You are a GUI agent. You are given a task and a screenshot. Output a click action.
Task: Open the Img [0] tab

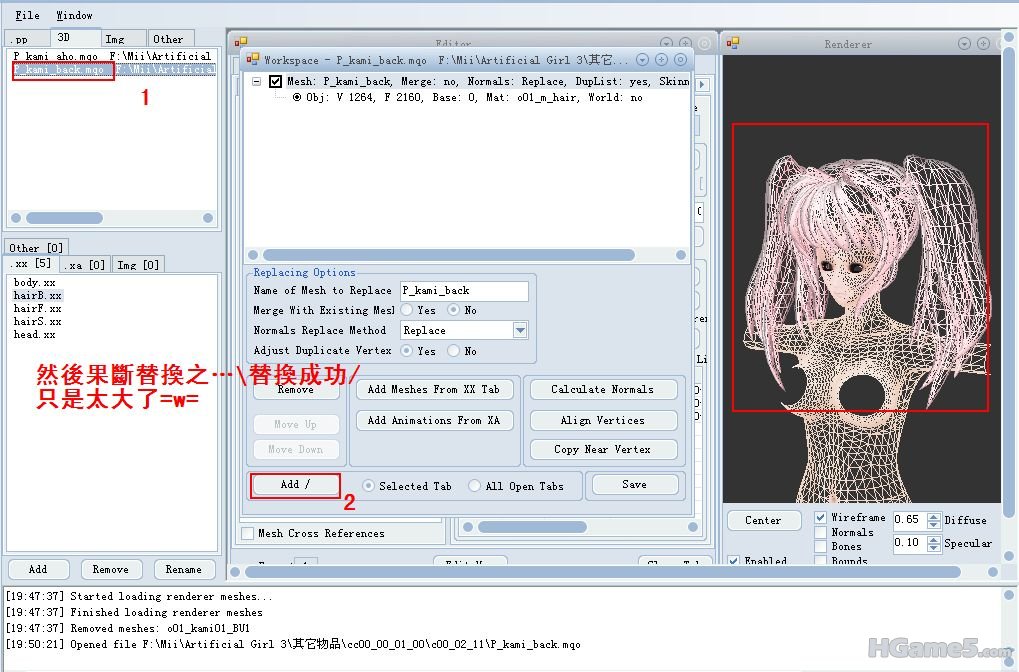[138, 265]
